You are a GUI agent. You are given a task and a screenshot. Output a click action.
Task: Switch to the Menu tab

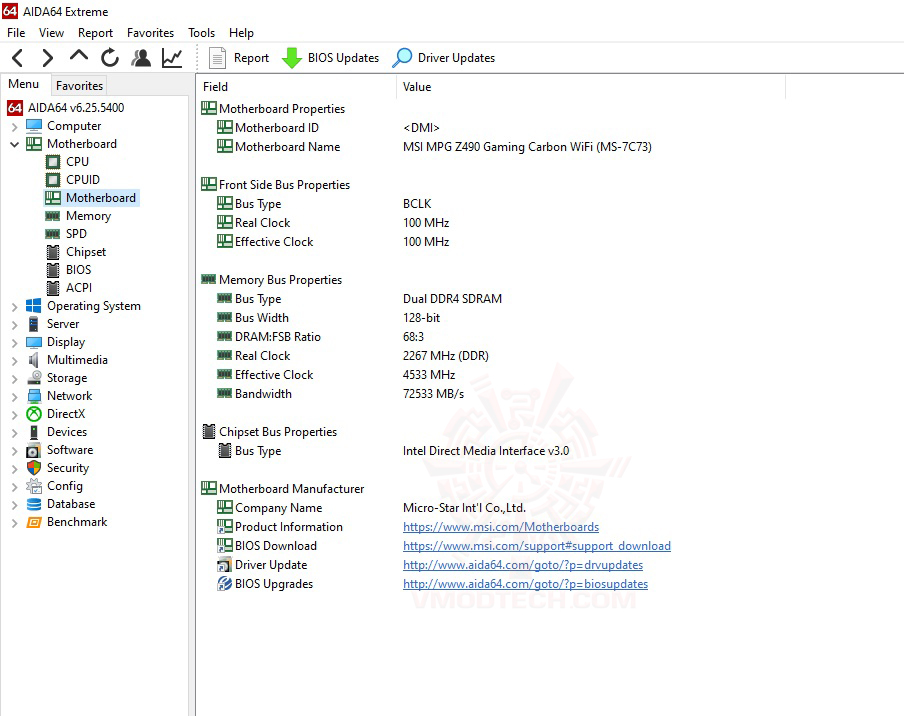click(x=24, y=84)
